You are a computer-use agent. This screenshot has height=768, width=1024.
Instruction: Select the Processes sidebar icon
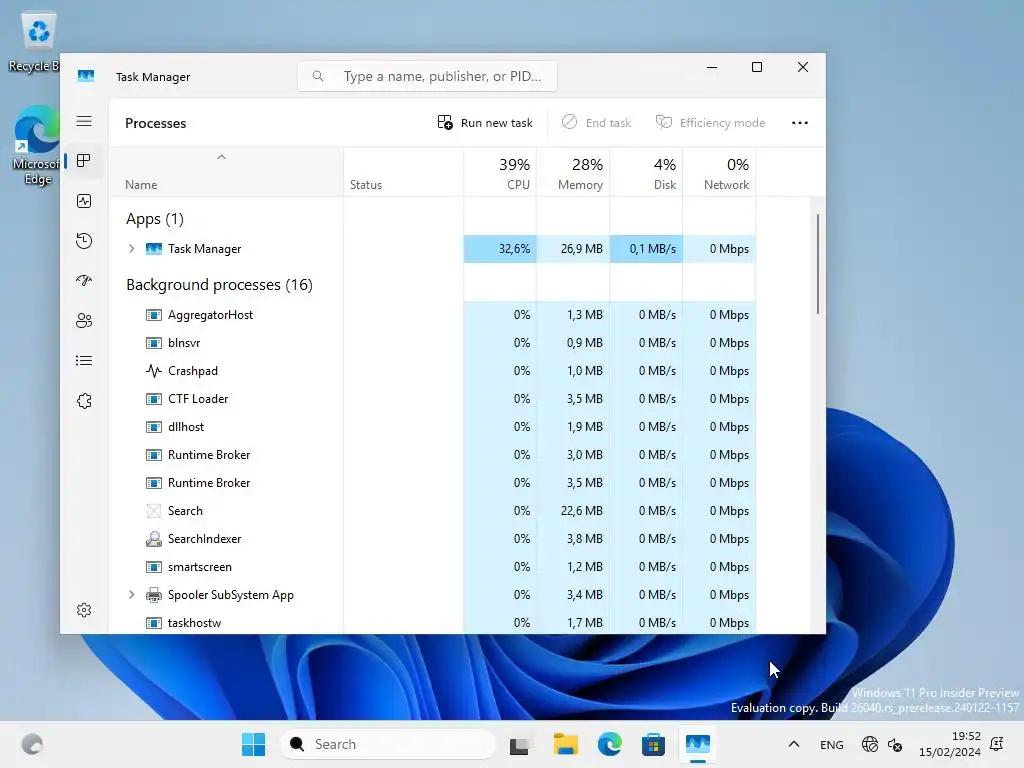pyautogui.click(x=84, y=161)
